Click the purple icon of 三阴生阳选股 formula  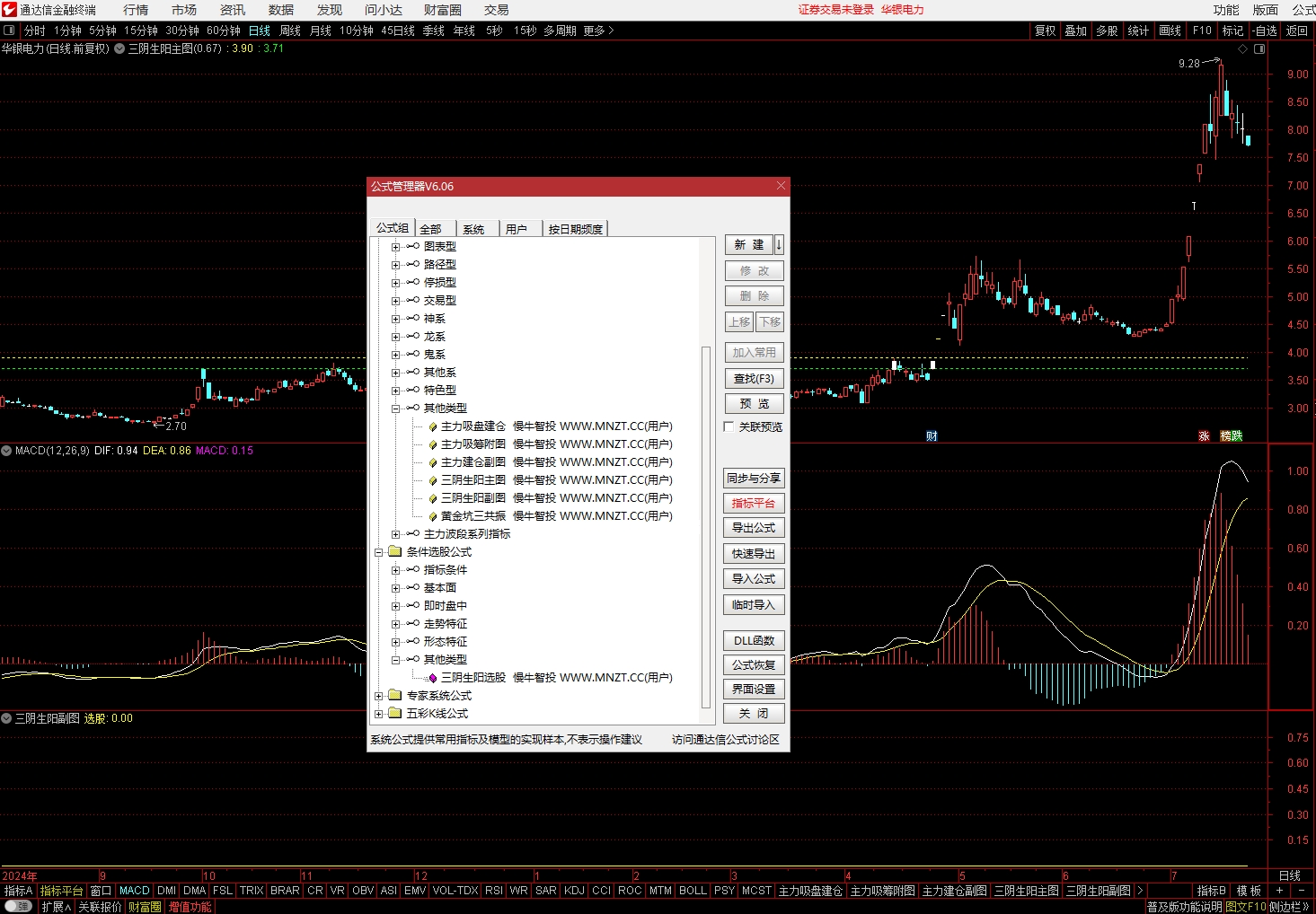[432, 678]
